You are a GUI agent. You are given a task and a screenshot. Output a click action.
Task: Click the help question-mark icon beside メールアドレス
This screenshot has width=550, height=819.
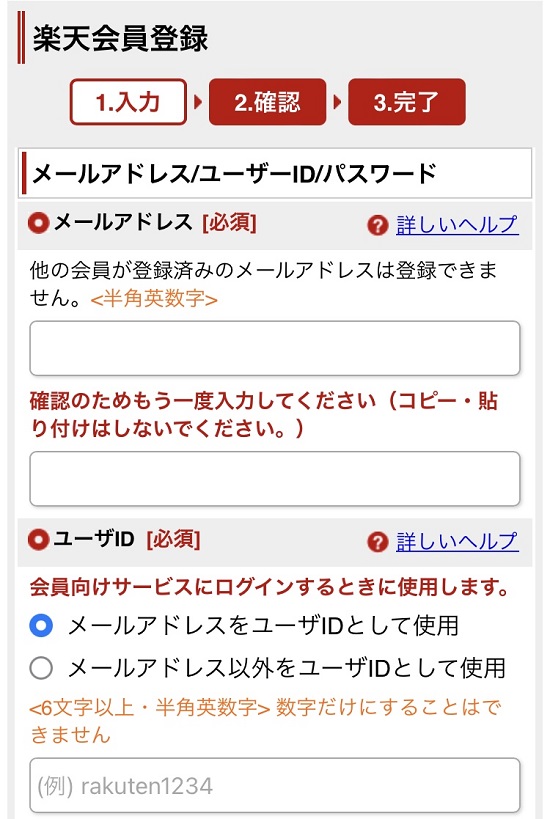(x=378, y=226)
